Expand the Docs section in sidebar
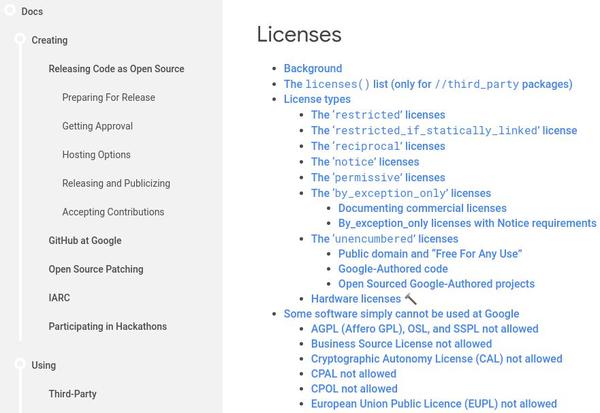Viewport: 600px width, 413px height. click(x=31, y=12)
